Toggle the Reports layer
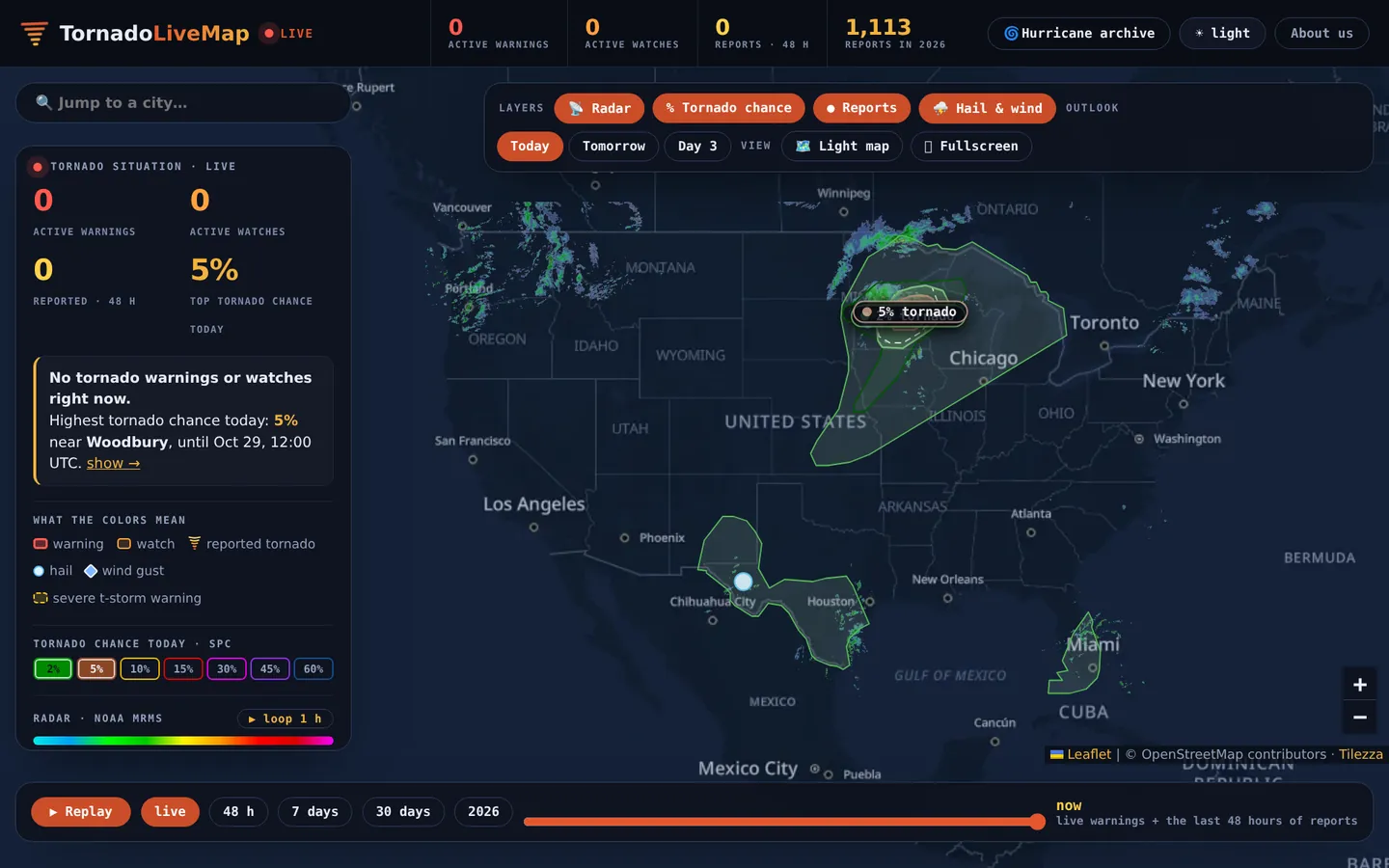Screen dimensions: 1389x868 point(861,108)
